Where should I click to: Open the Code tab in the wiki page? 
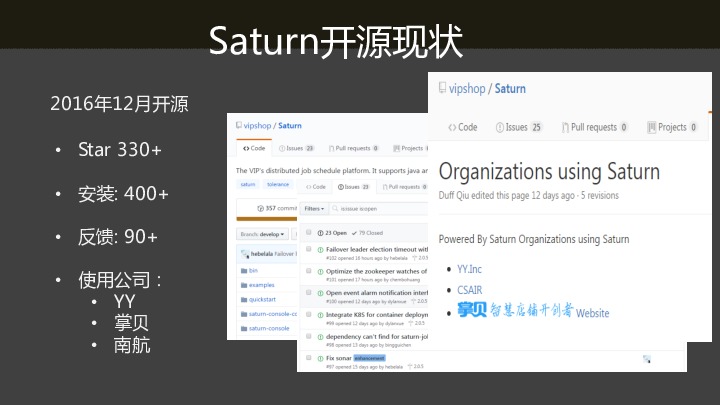click(x=462, y=127)
